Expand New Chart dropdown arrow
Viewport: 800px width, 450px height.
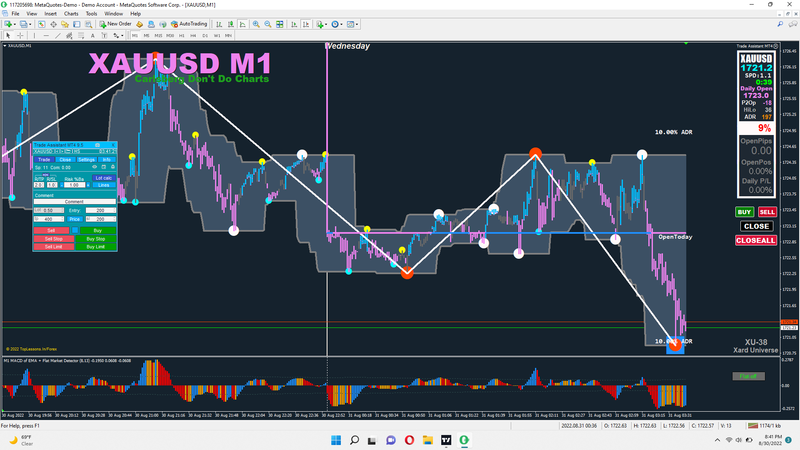pos(15,24)
